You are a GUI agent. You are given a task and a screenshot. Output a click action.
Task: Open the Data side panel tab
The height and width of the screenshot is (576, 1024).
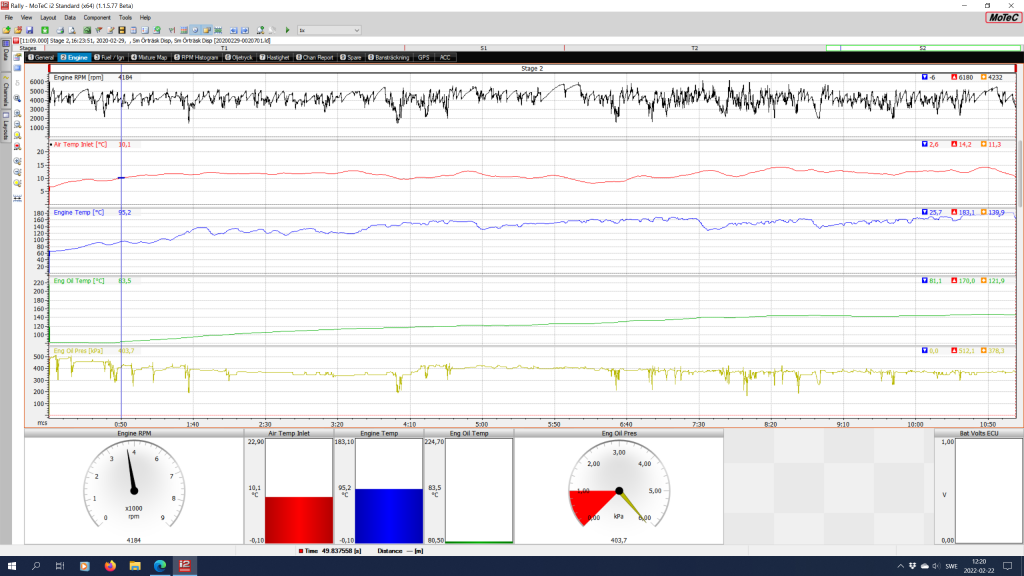pos(6,52)
